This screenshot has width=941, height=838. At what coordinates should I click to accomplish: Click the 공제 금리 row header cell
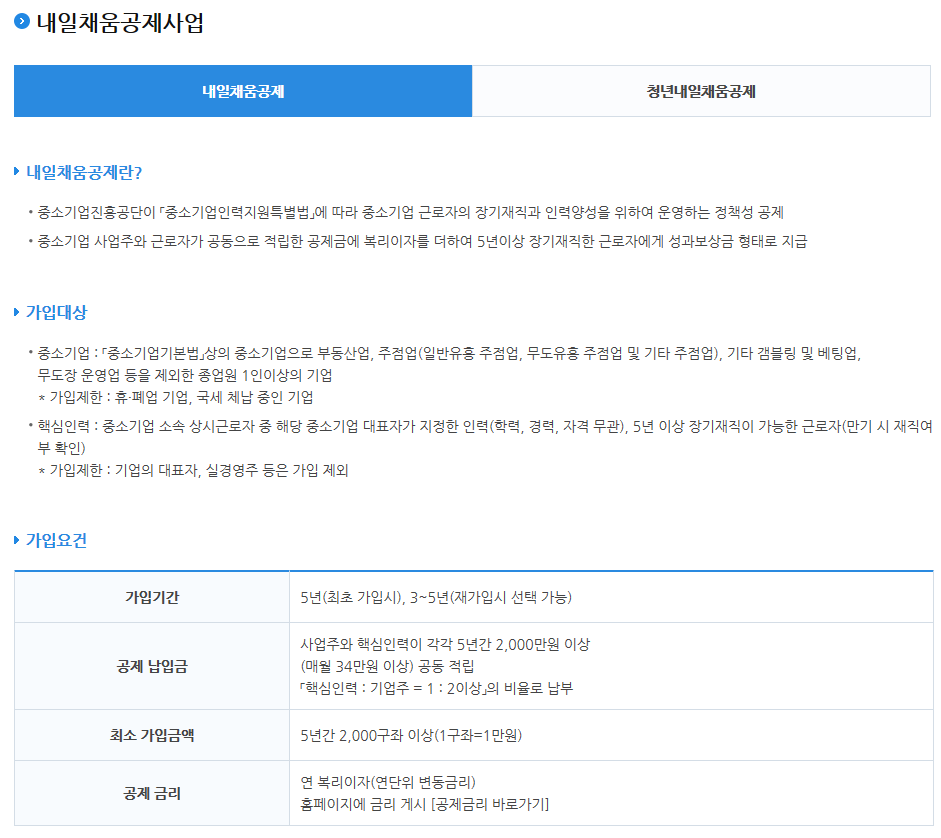pos(152,794)
